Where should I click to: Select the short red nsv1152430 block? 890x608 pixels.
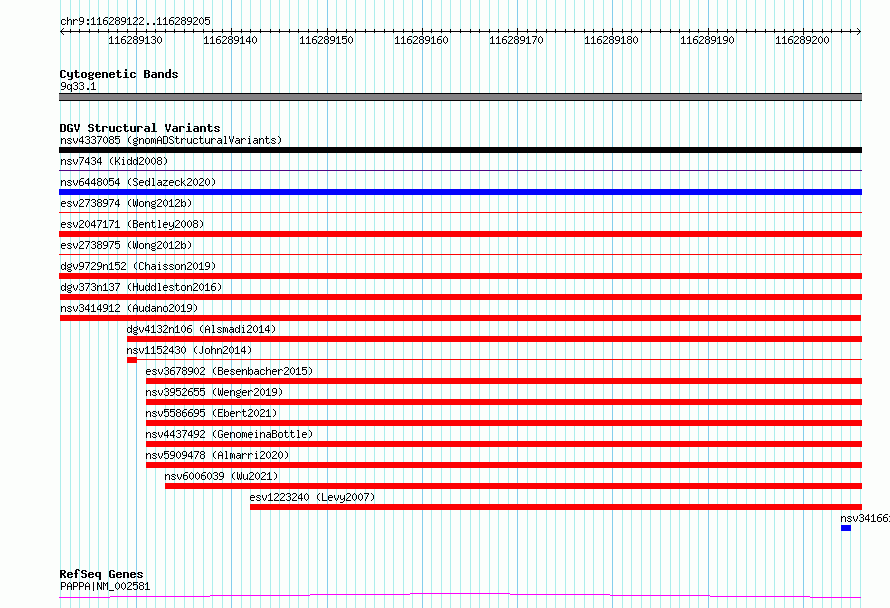132,360
